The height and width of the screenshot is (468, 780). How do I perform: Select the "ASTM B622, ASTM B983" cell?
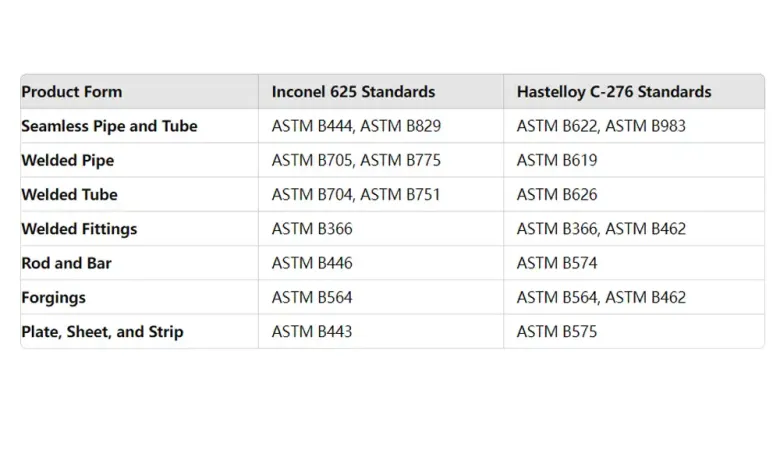point(601,126)
